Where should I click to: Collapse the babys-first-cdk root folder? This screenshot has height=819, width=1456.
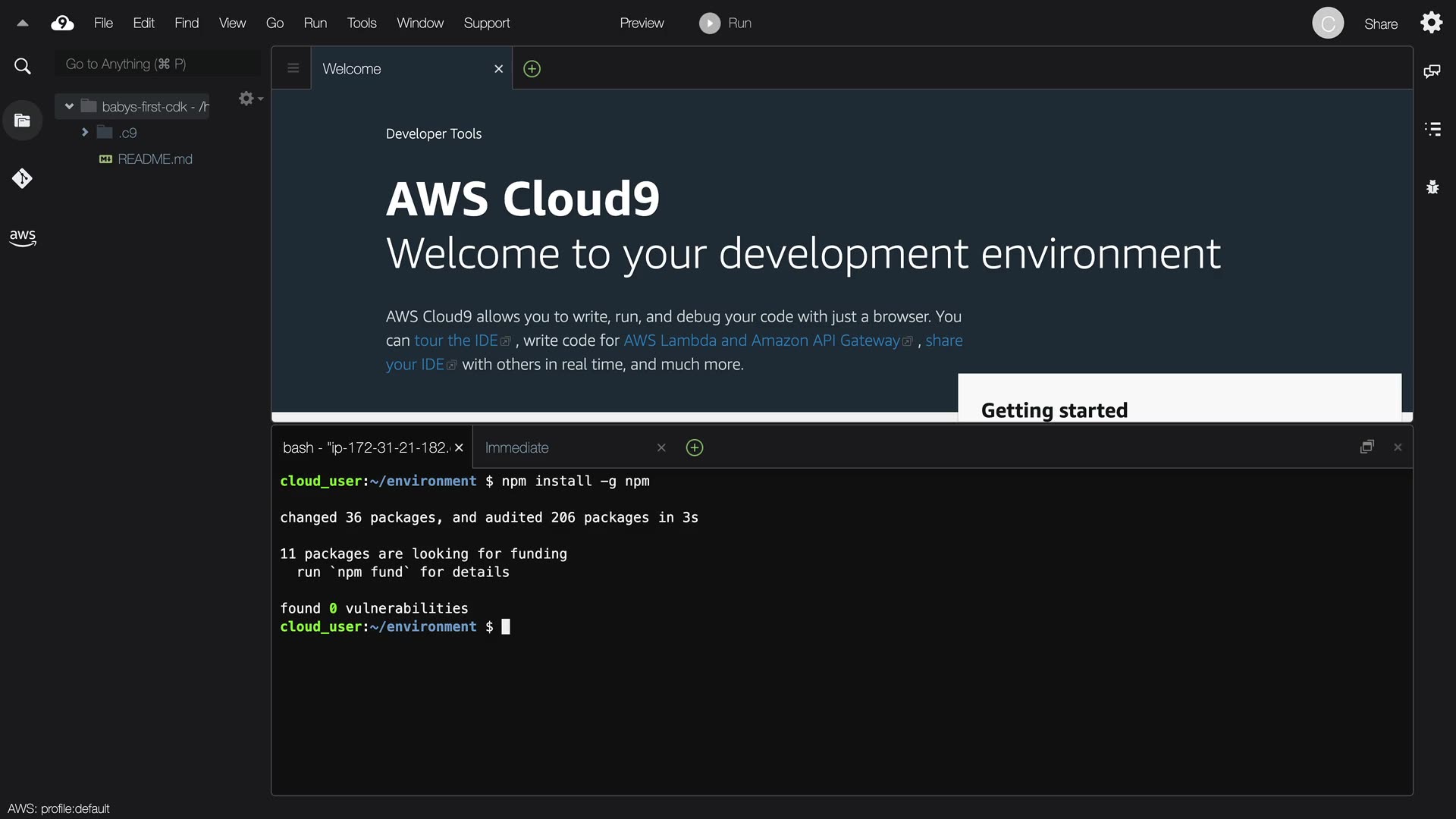click(69, 106)
